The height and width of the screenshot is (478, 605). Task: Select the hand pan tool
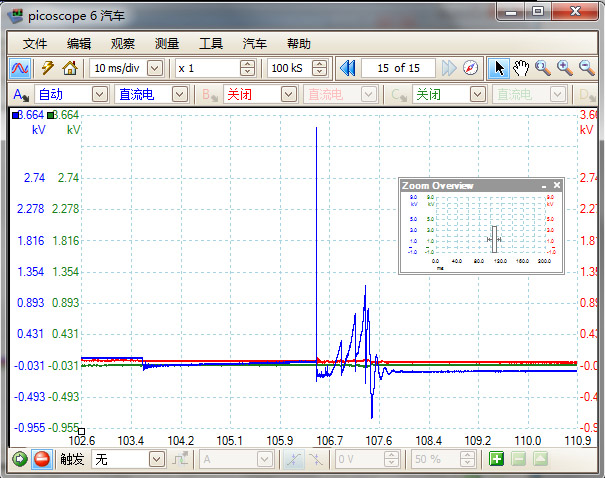pos(521,68)
